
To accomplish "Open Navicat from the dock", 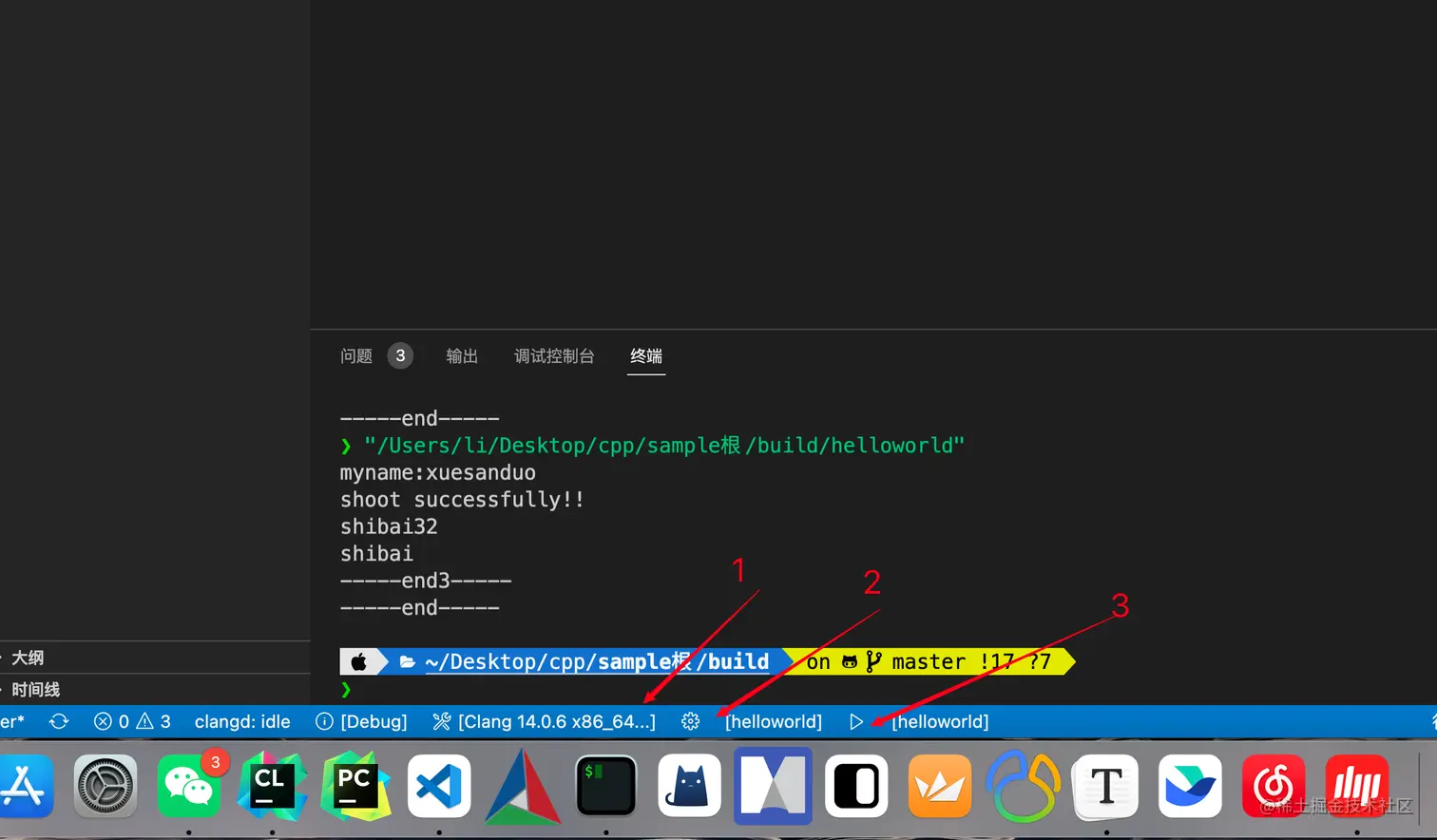I will (1023, 786).
